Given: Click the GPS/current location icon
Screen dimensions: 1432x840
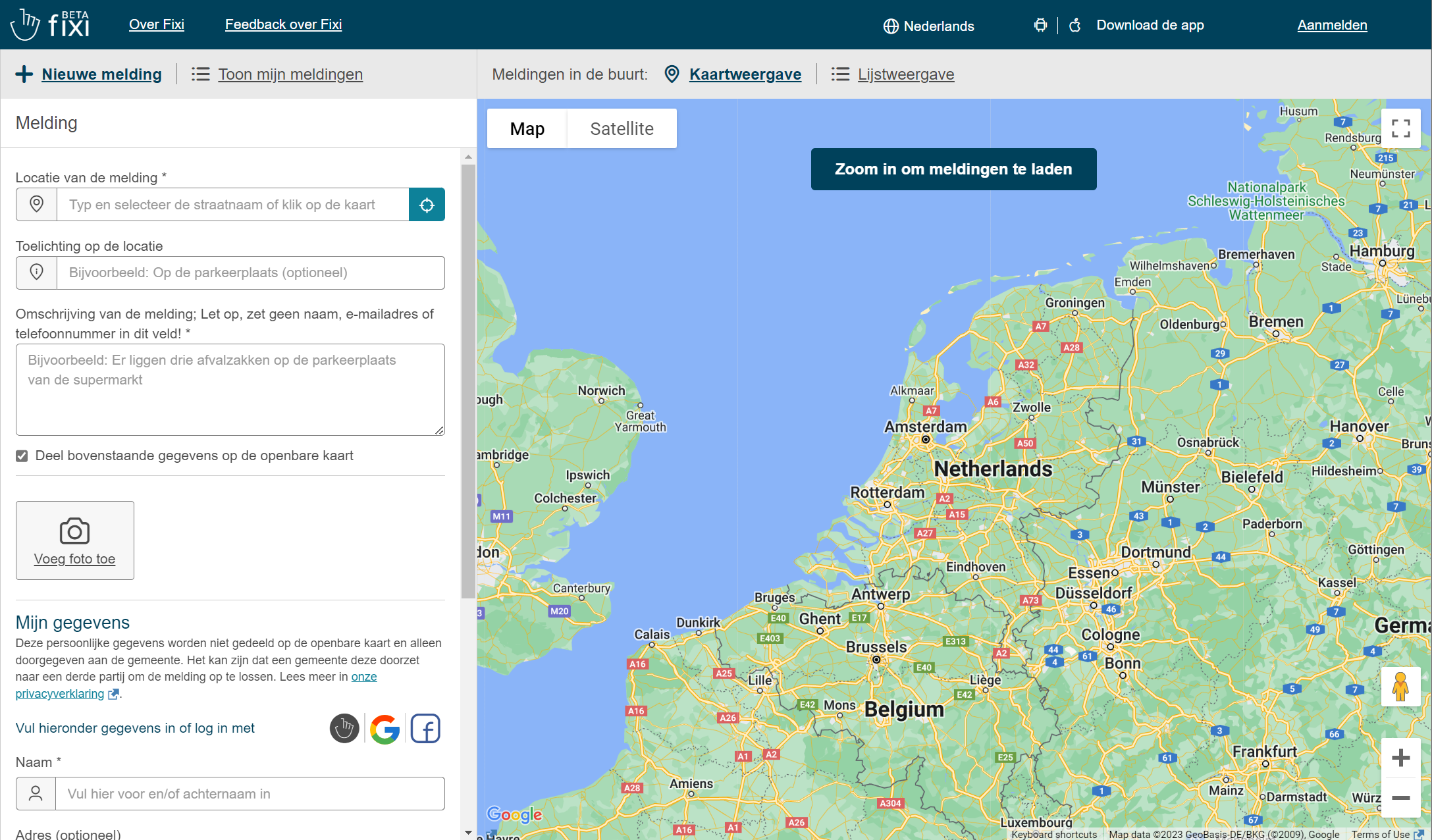Looking at the screenshot, I should 427,205.
